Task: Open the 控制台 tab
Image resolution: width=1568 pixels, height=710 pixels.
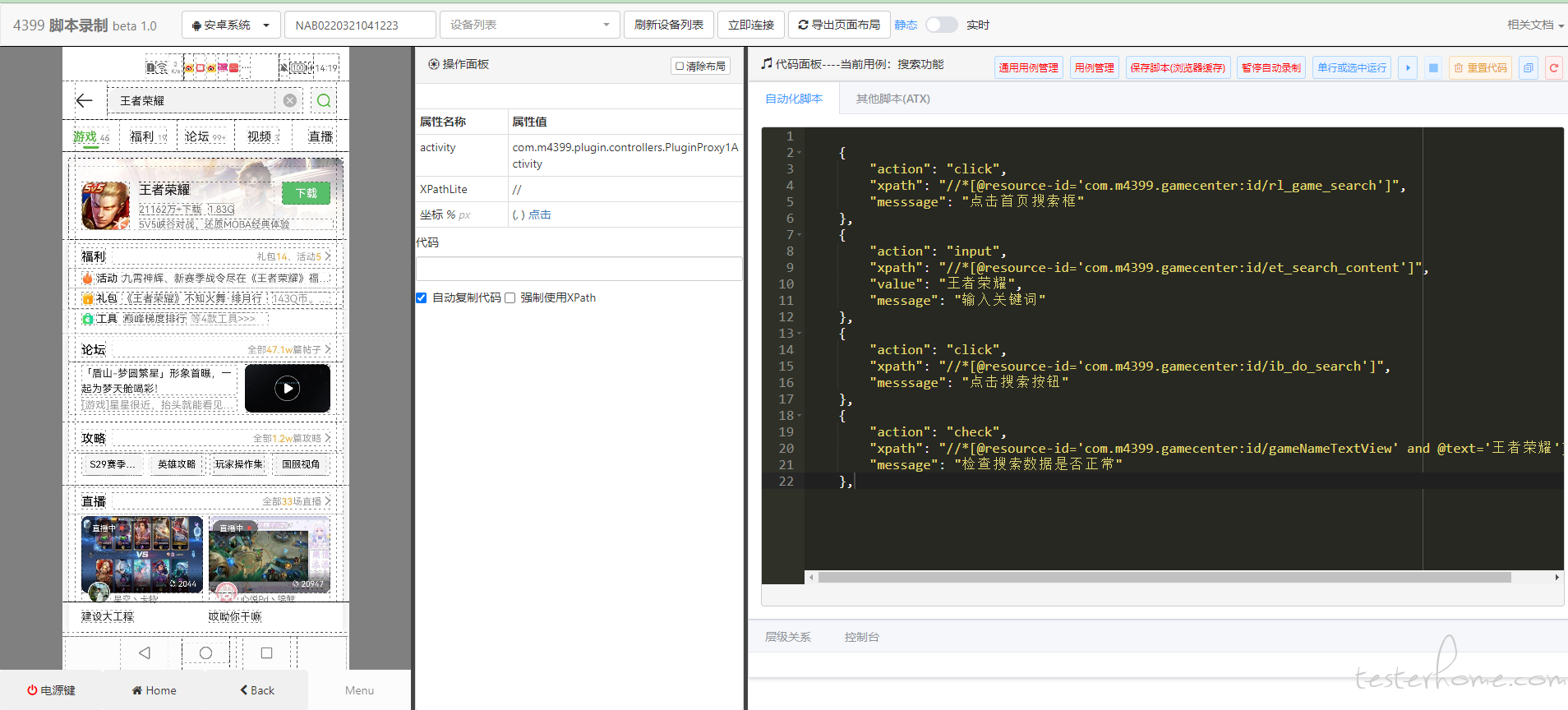Action: coord(862,637)
